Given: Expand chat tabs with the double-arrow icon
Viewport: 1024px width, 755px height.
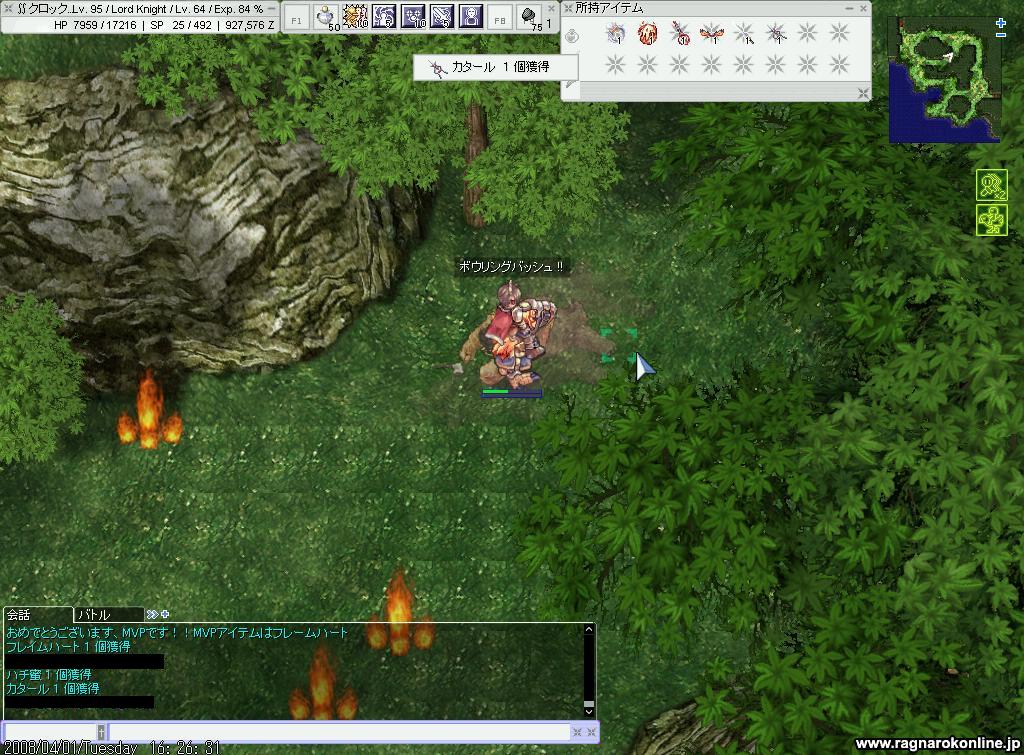Looking at the screenshot, I should coord(152,615).
